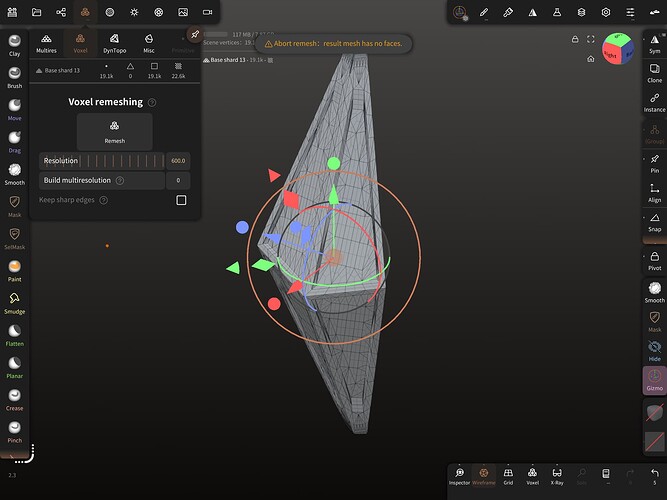Screen dimensions: 667x500
Task: Pin the topology panel open
Action: [x=195, y=34]
